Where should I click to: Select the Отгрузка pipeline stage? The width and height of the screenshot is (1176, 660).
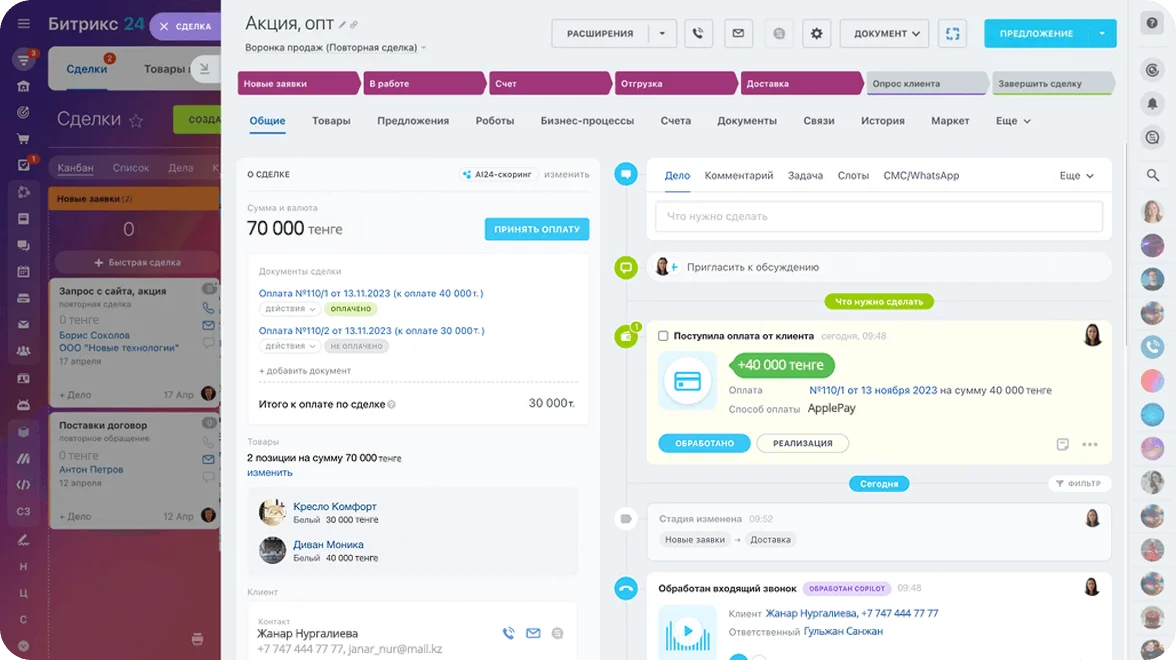tap(675, 83)
